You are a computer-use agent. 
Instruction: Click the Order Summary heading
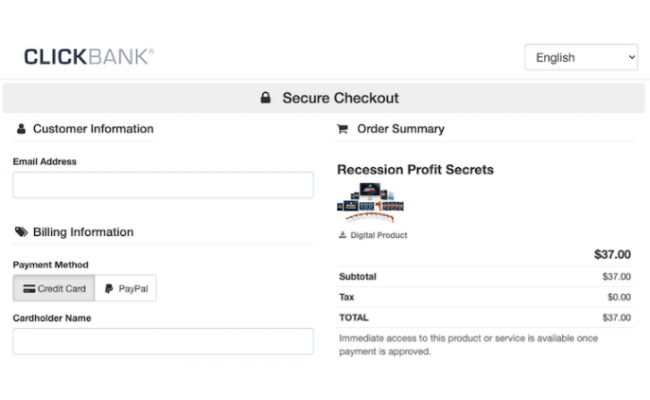(401, 129)
